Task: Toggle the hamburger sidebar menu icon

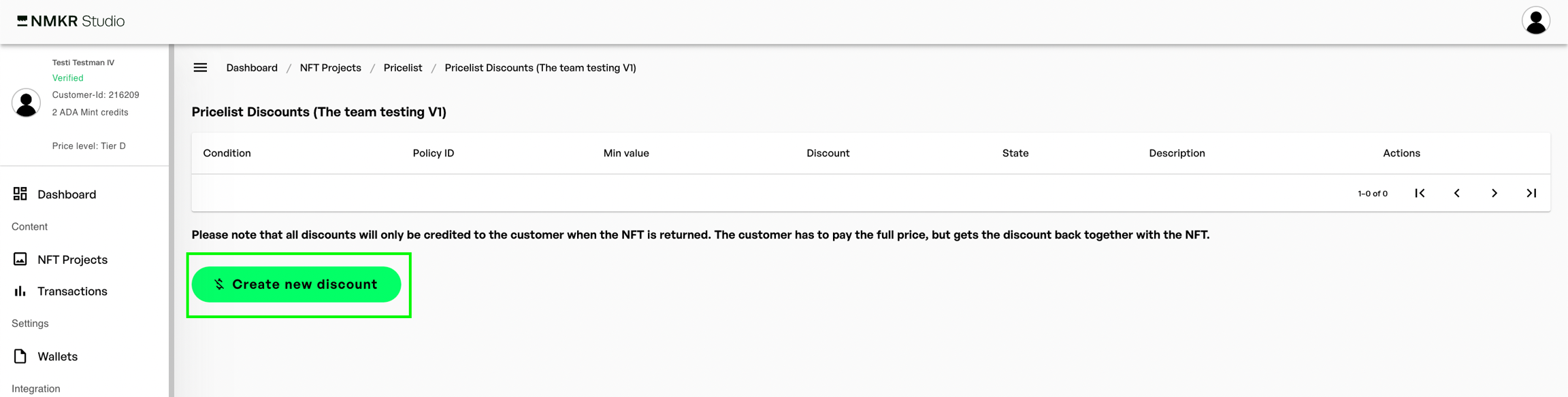Action: [200, 68]
